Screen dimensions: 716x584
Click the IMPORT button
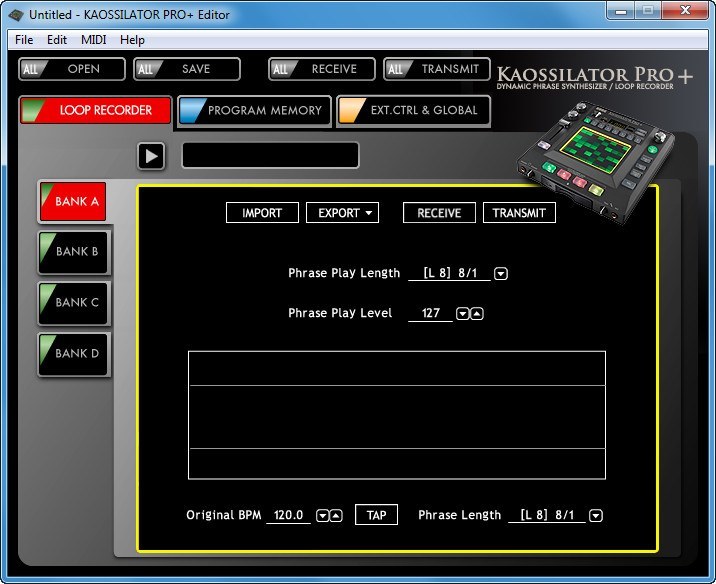pos(262,213)
